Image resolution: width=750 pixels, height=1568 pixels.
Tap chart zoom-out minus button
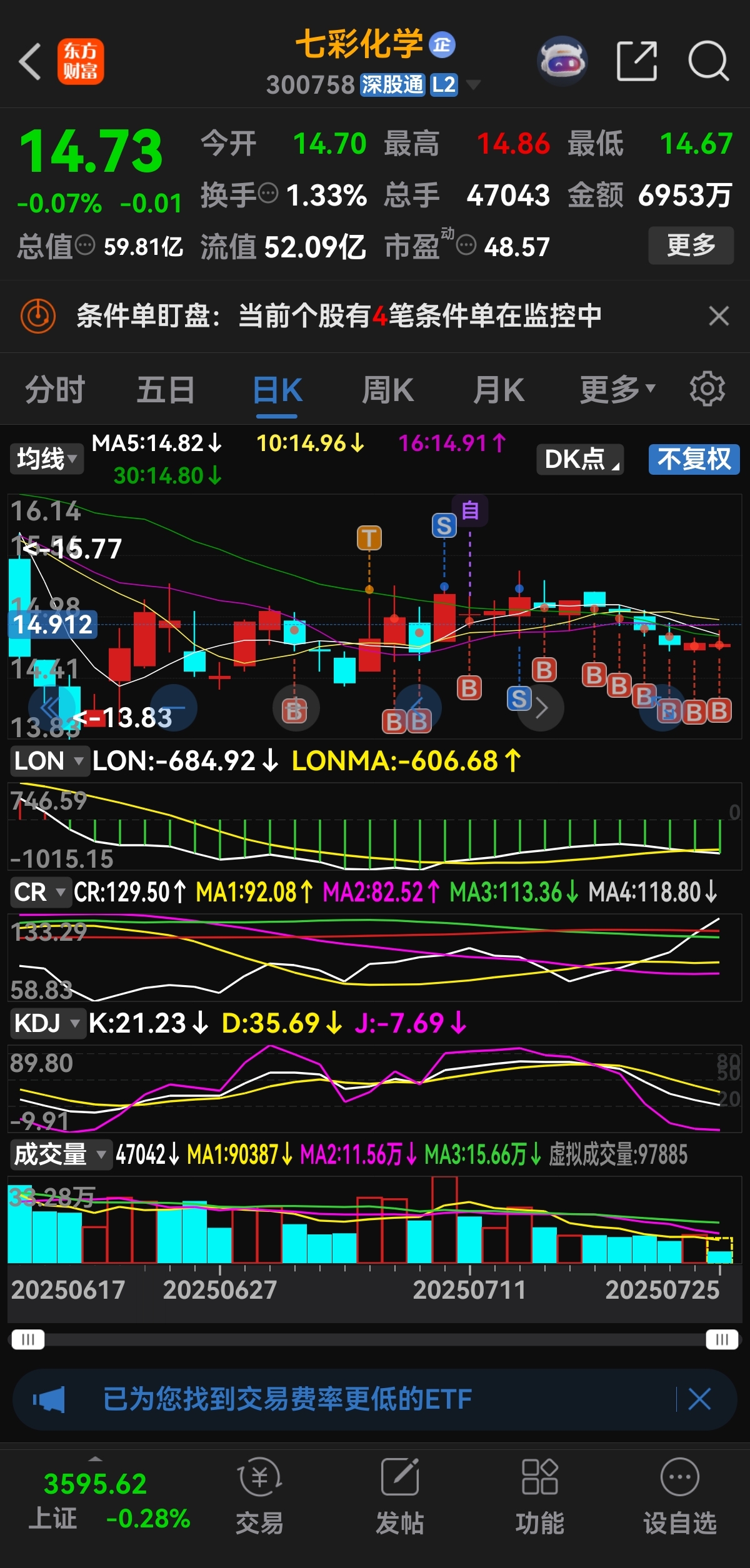click(x=174, y=708)
